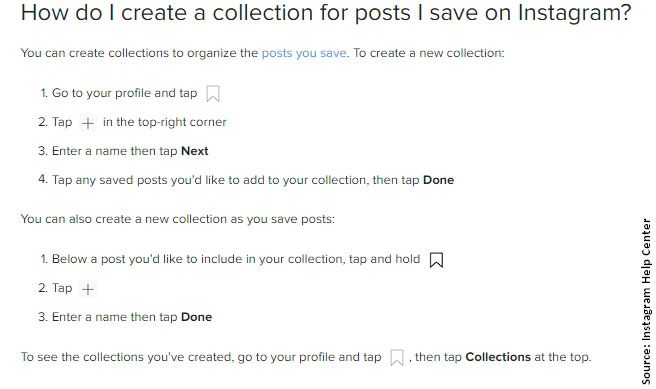
Task: Click the 'Below a post you'd like to include' text
Action: point(236,259)
